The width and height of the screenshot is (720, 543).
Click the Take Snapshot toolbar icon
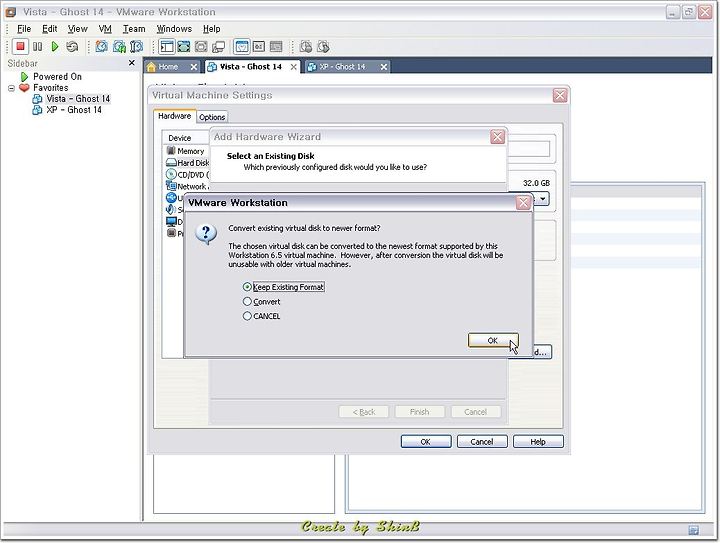click(101, 46)
